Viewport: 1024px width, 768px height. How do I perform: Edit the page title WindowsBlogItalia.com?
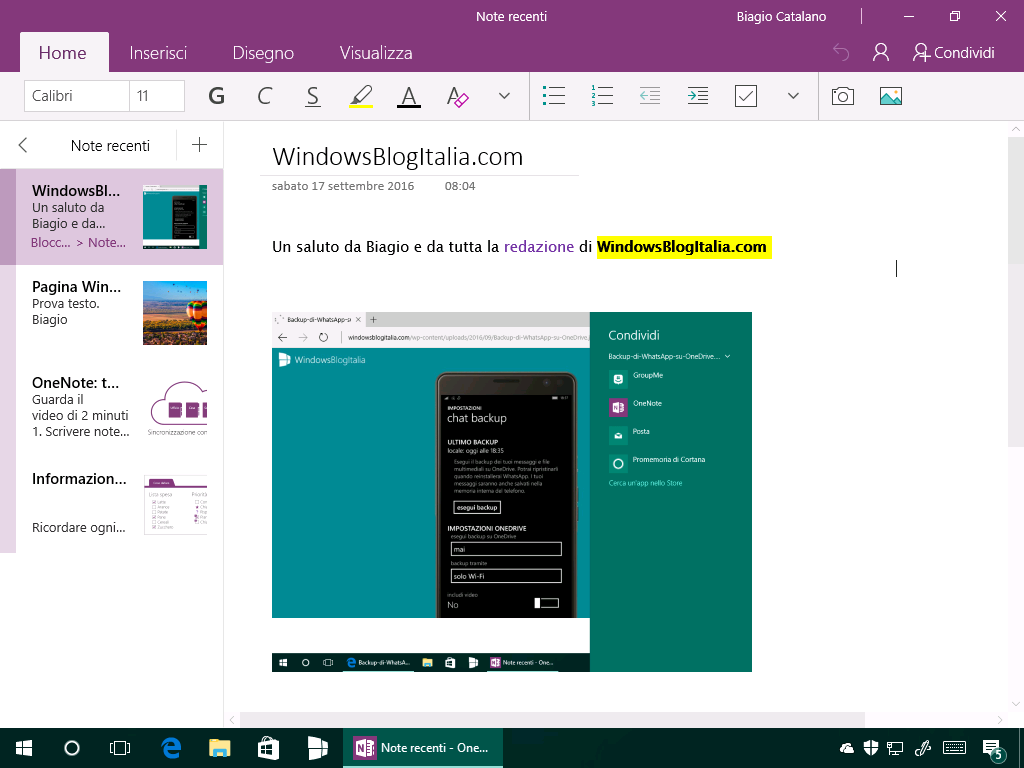398,157
